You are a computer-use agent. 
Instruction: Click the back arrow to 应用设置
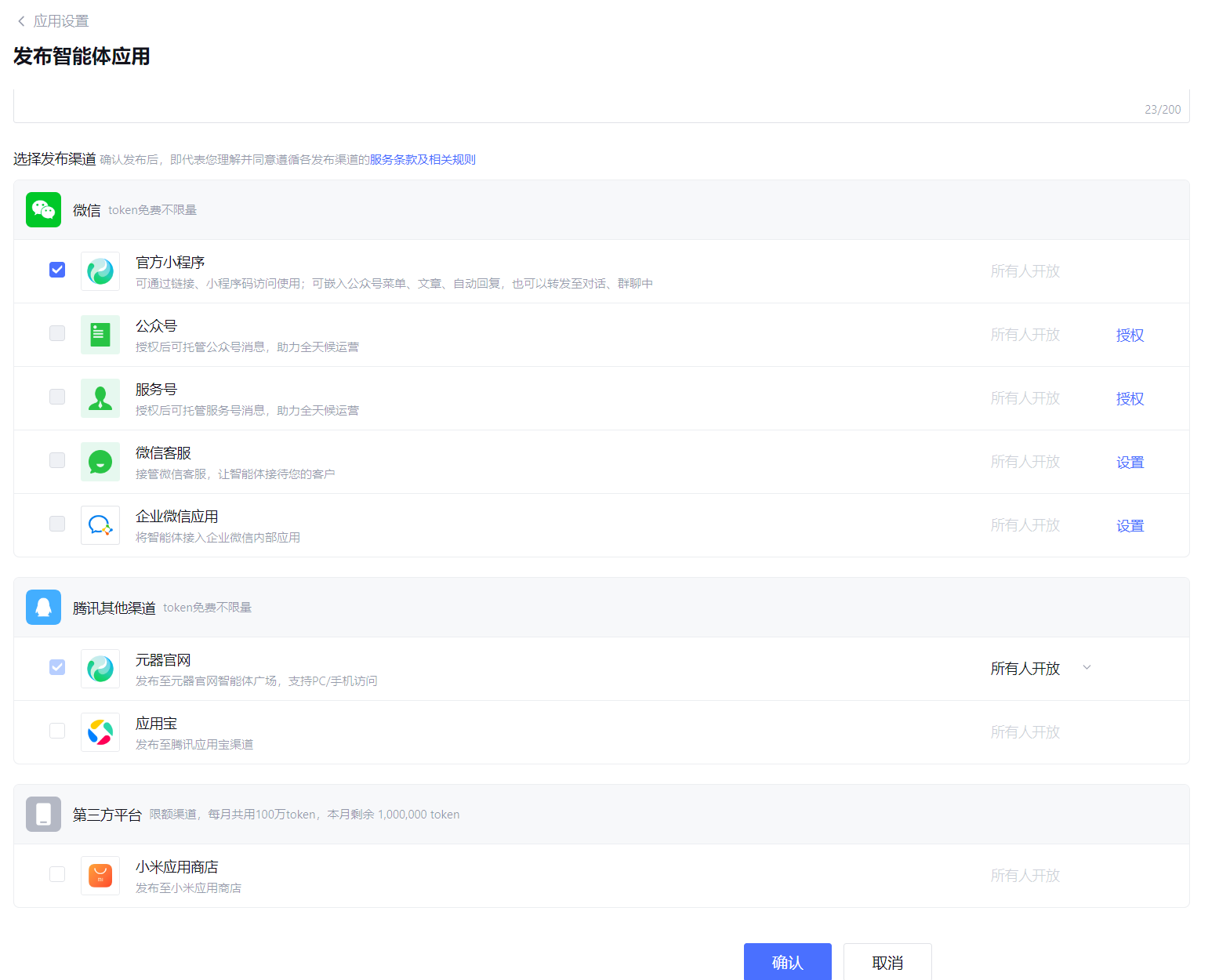click(x=20, y=20)
